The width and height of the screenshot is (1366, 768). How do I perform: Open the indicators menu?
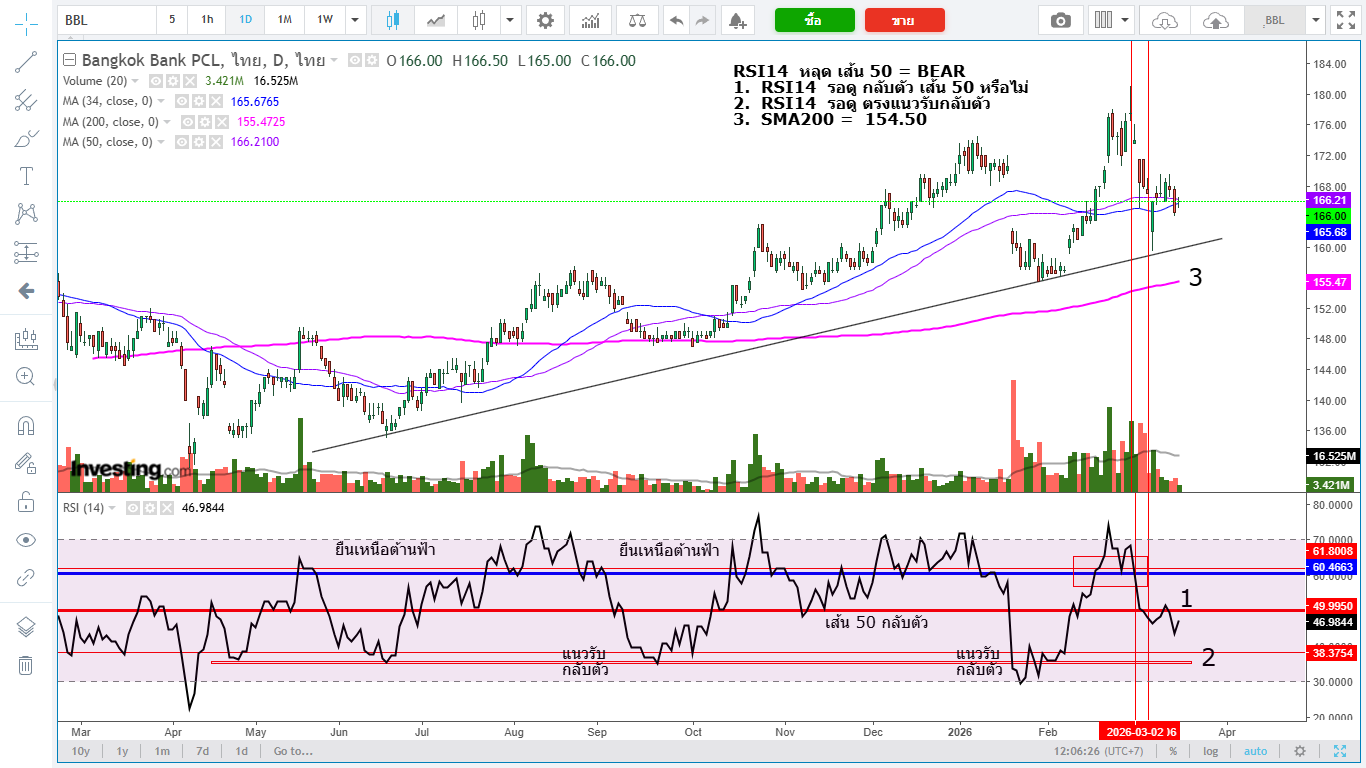(591, 19)
